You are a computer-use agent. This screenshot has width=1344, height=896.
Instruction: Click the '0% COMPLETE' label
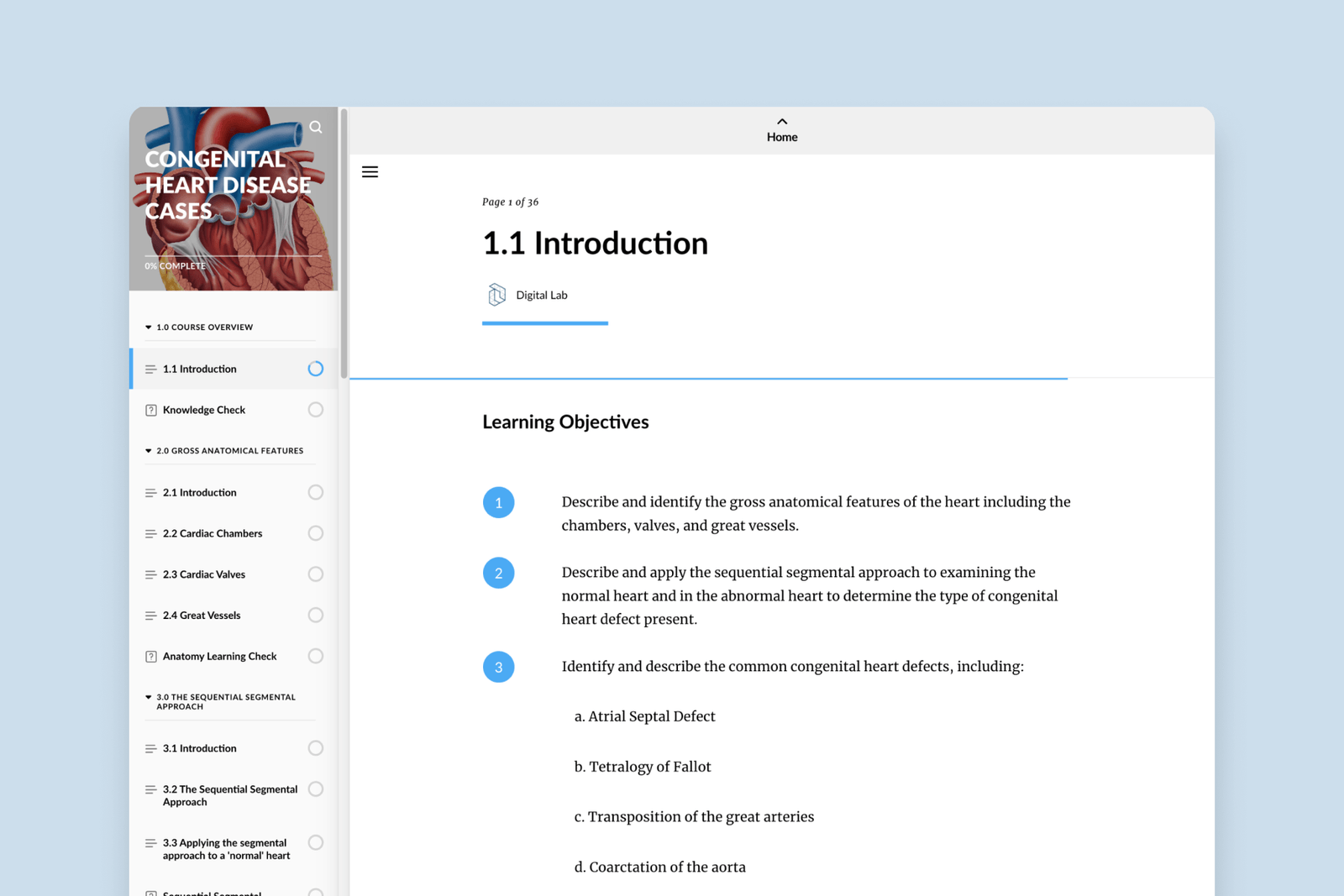click(x=175, y=266)
